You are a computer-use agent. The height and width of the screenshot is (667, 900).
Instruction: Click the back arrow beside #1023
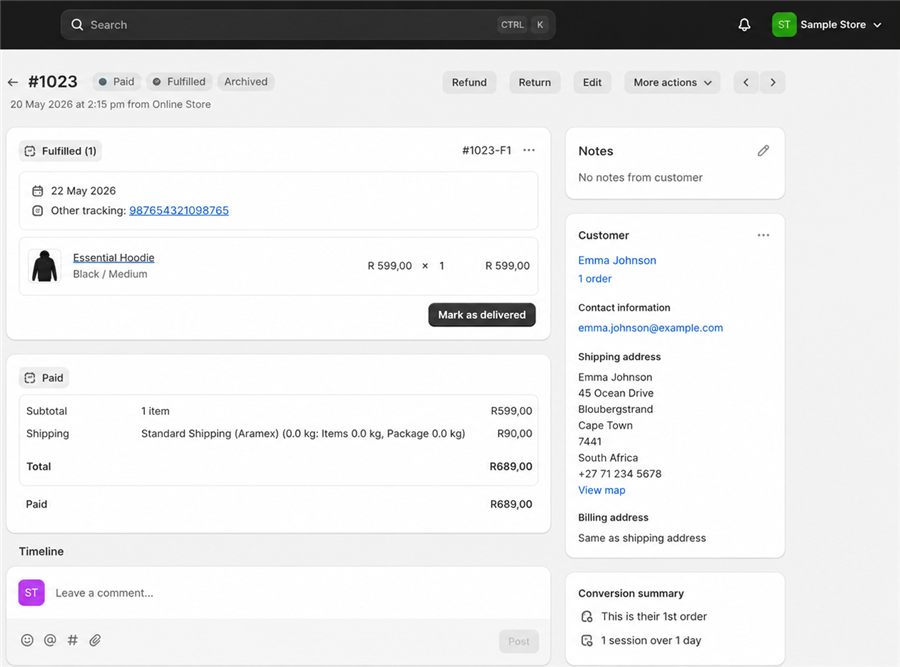[13, 82]
